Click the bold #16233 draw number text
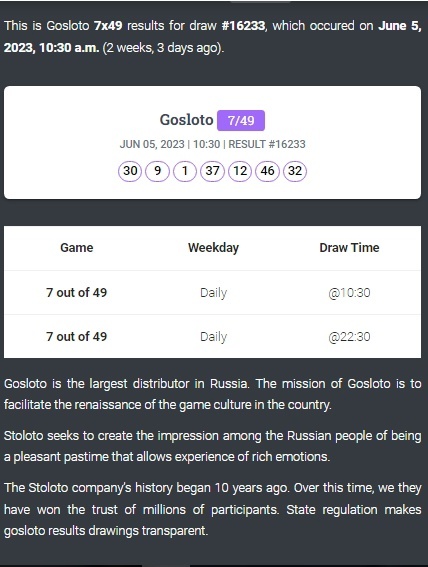This screenshot has height=567, width=428. click(243, 26)
